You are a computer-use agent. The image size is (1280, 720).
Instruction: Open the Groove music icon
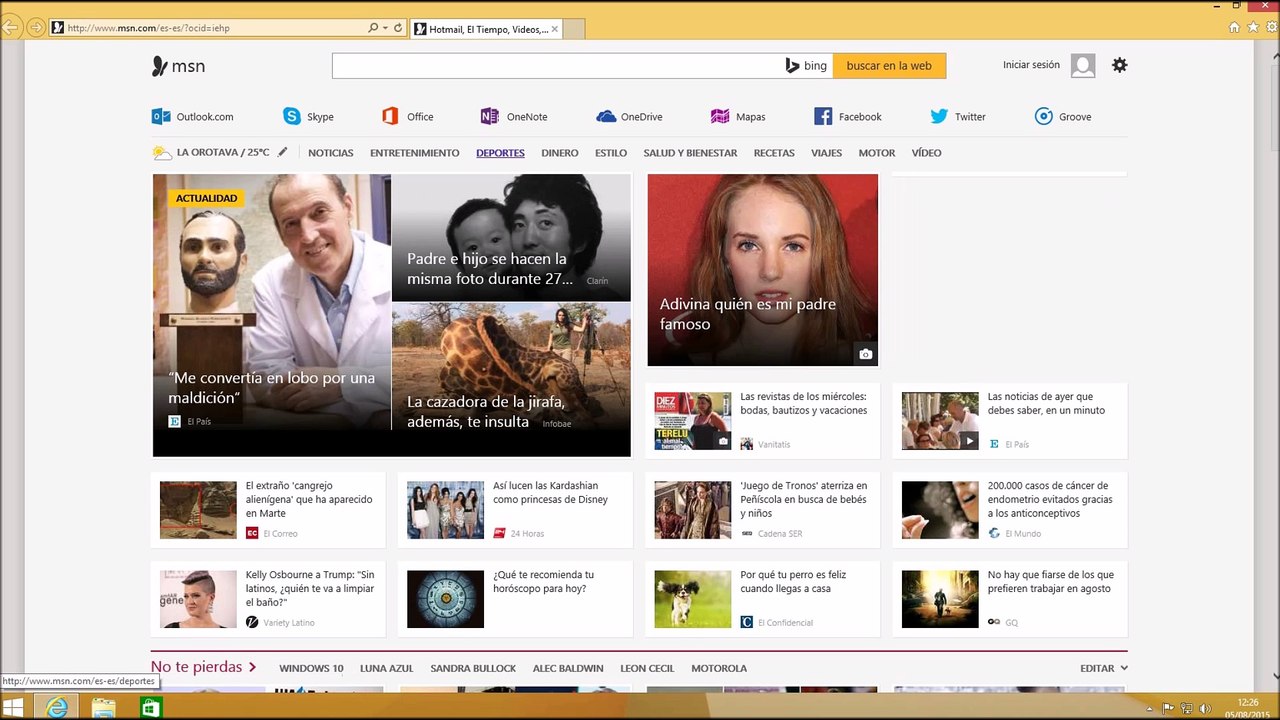tap(1044, 117)
